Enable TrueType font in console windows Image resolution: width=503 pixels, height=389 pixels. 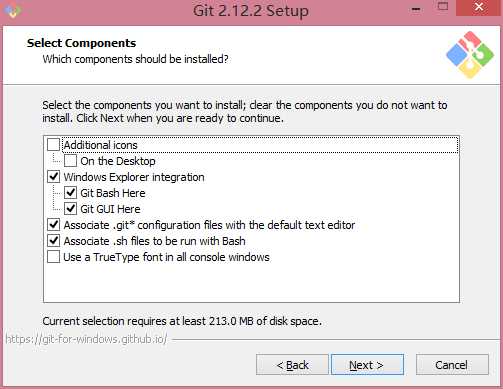pyautogui.click(x=53, y=257)
